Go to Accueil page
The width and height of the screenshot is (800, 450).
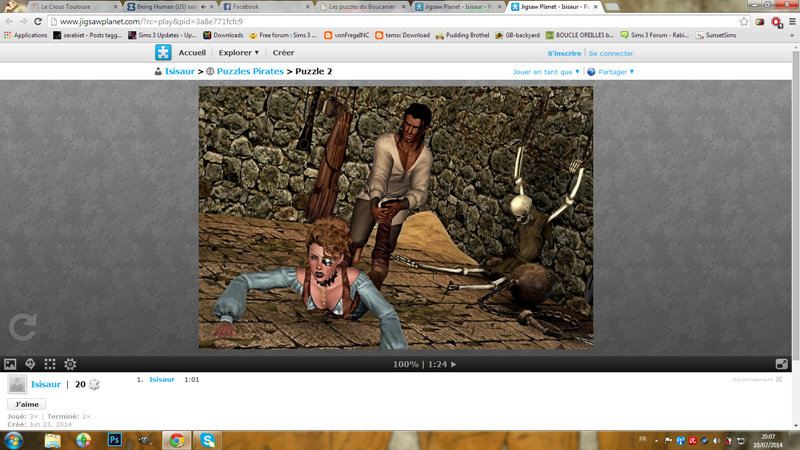(192, 53)
